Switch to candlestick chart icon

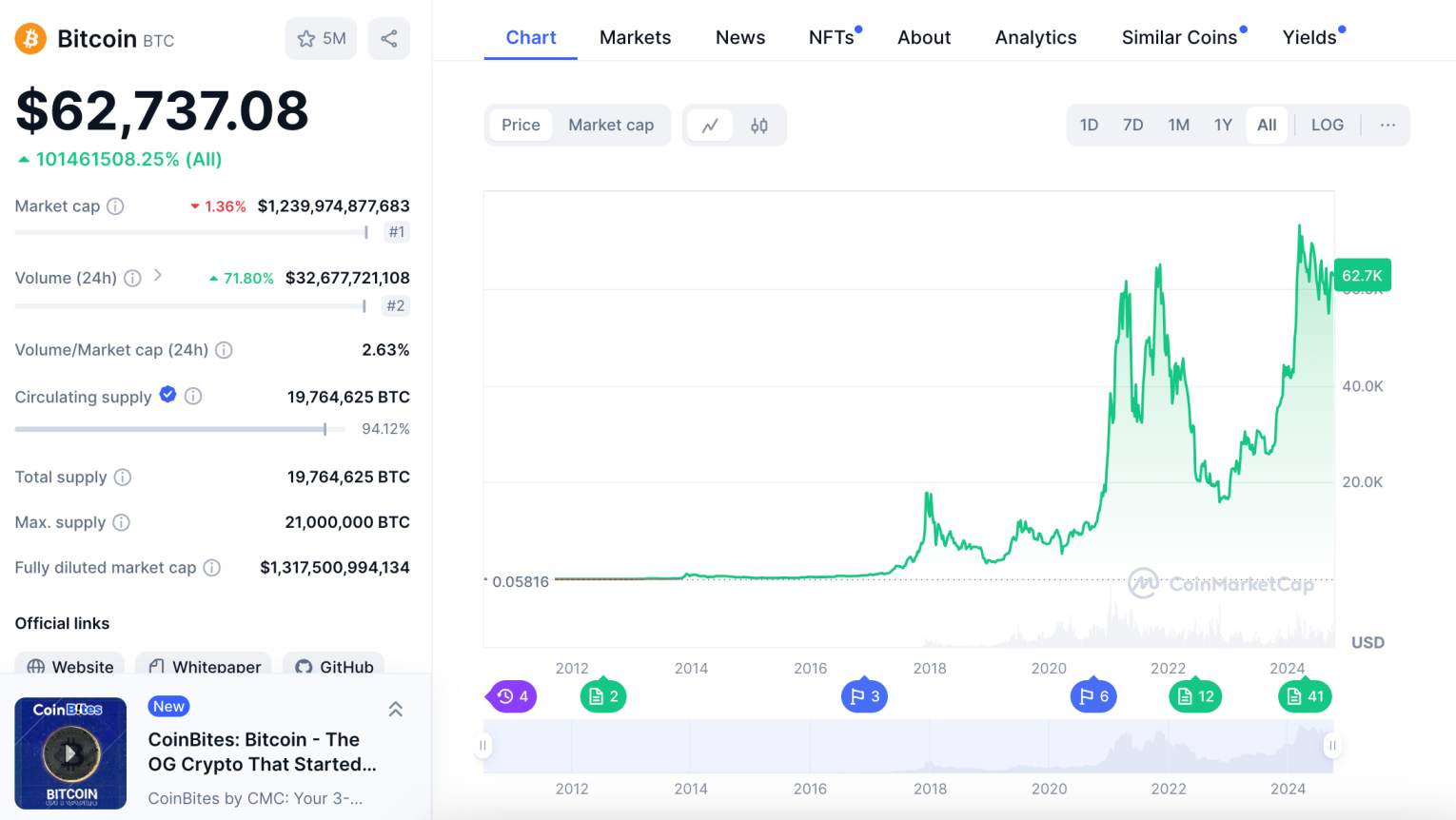759,126
